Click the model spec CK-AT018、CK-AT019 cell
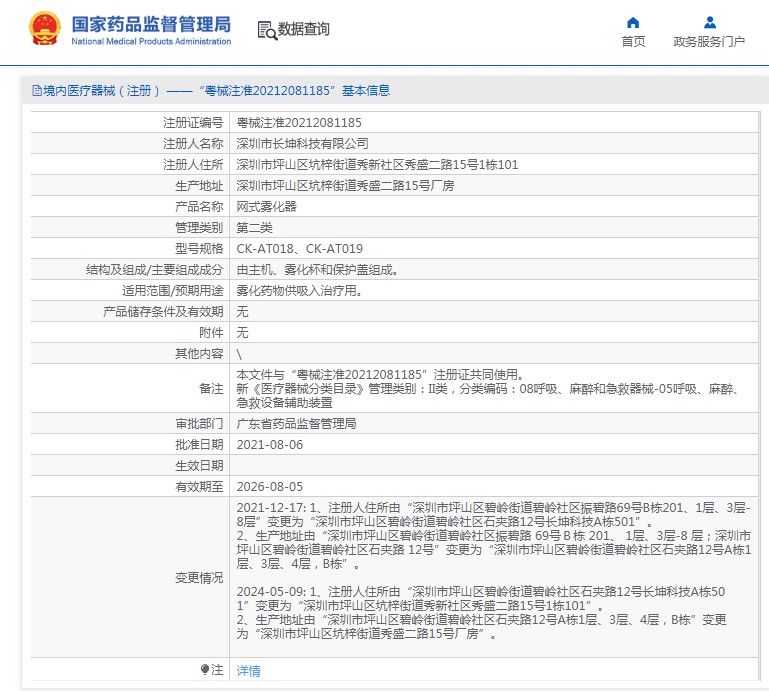The height and width of the screenshot is (691, 769). [299, 249]
